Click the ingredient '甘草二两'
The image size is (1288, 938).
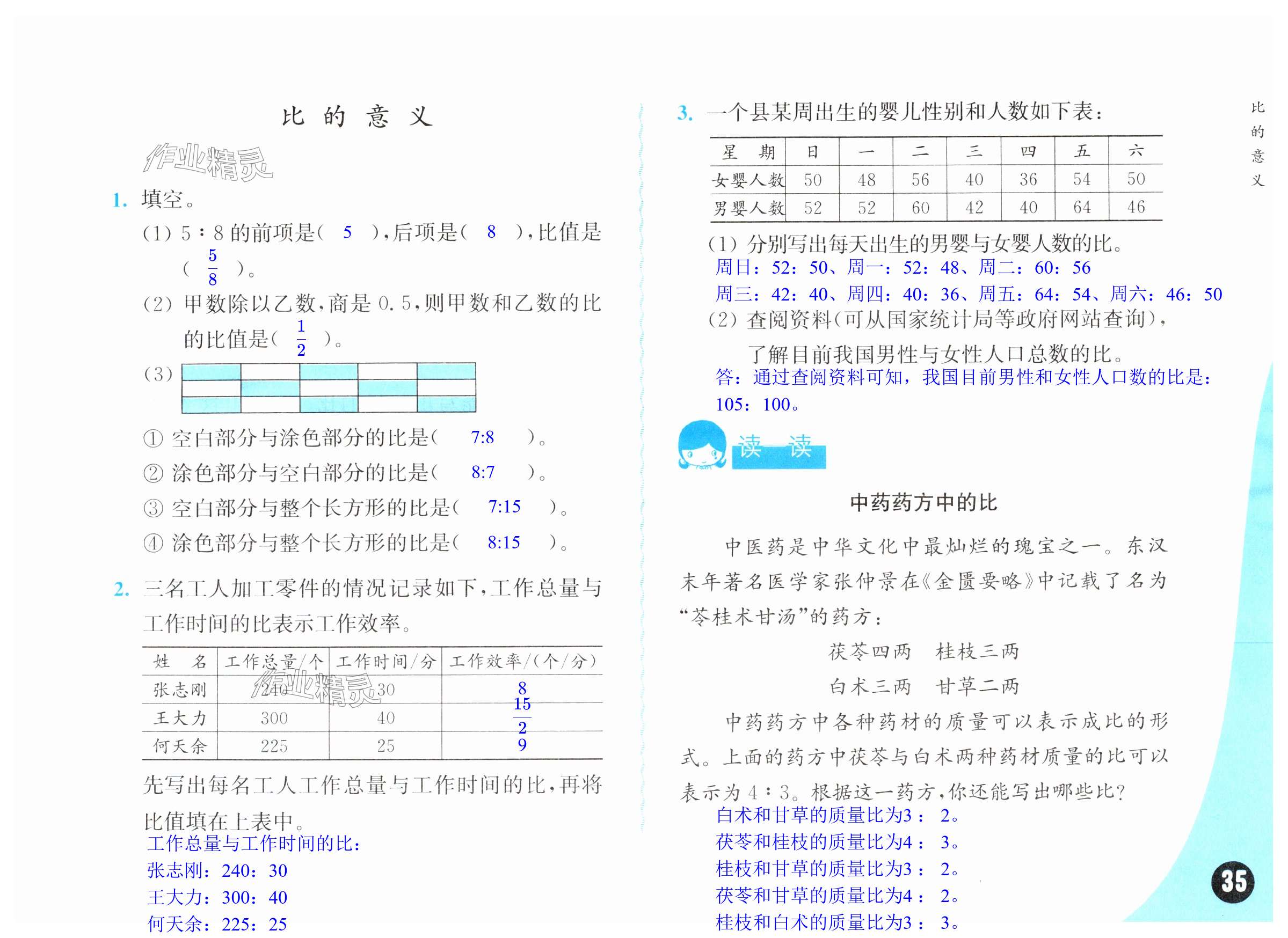click(977, 687)
